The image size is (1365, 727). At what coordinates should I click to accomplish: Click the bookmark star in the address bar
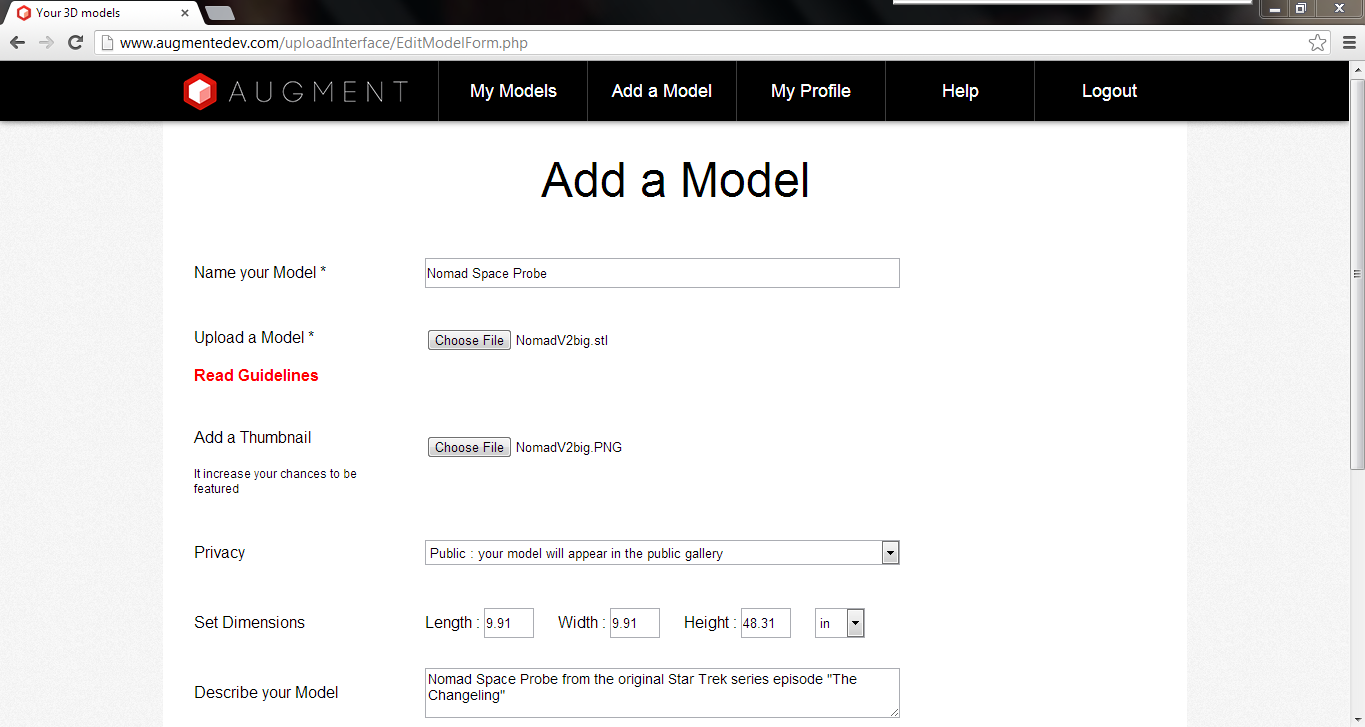(x=1319, y=43)
